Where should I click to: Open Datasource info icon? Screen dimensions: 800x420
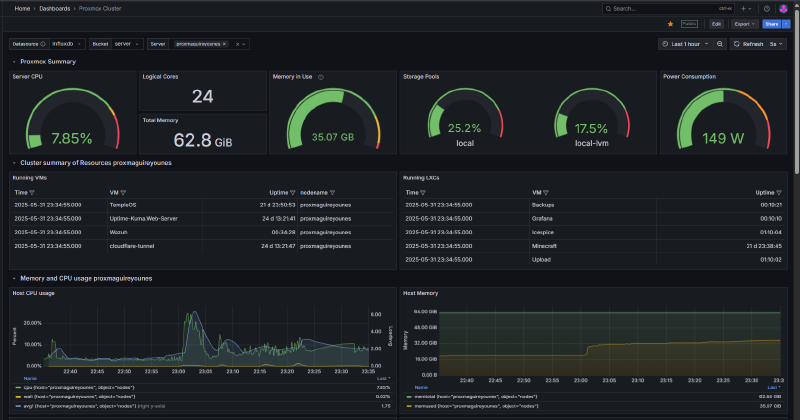43,44
